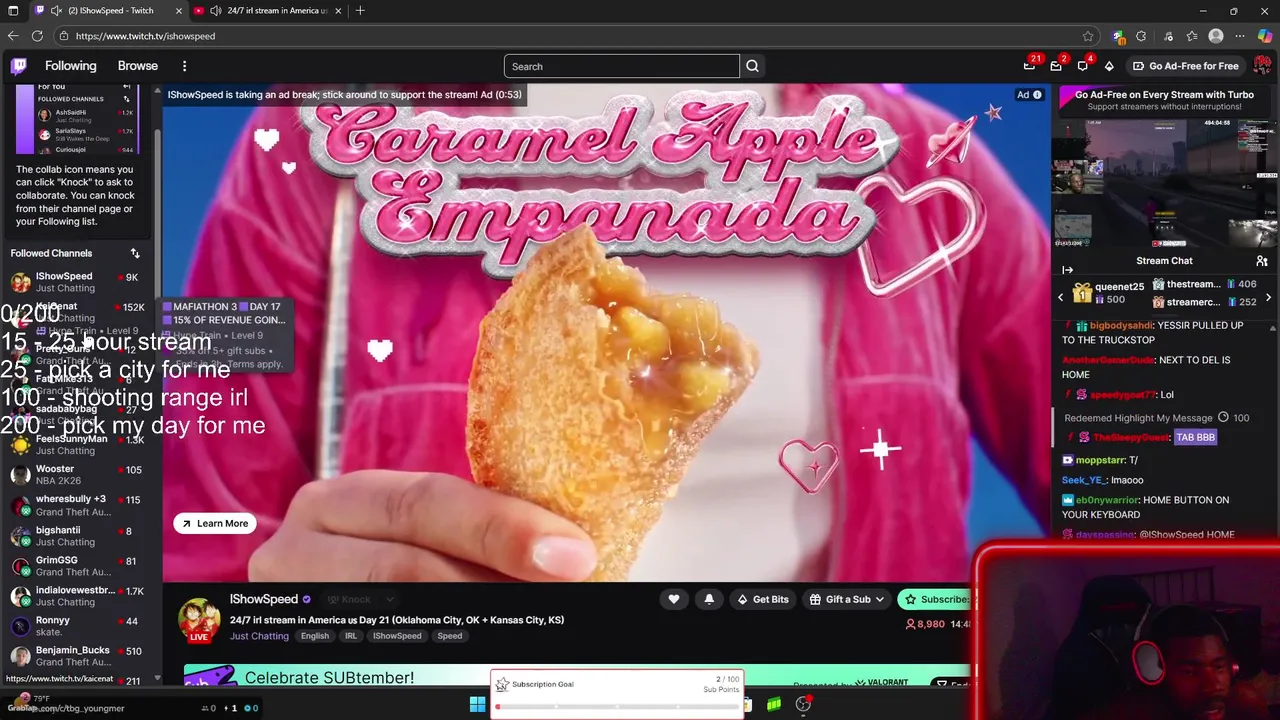Click the English tag
This screenshot has width=1280, height=720.
314,636
